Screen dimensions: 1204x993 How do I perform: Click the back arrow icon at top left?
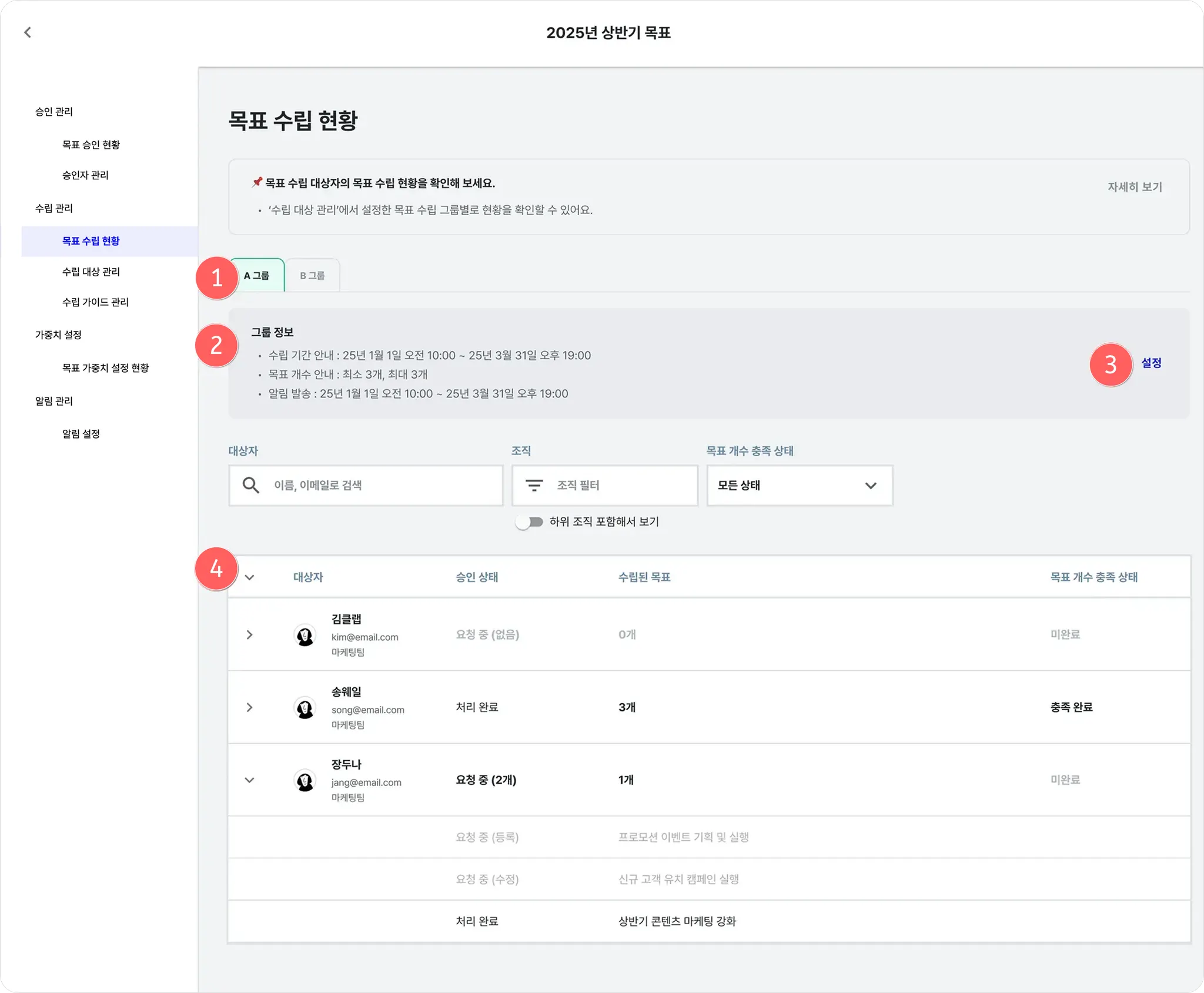(28, 32)
